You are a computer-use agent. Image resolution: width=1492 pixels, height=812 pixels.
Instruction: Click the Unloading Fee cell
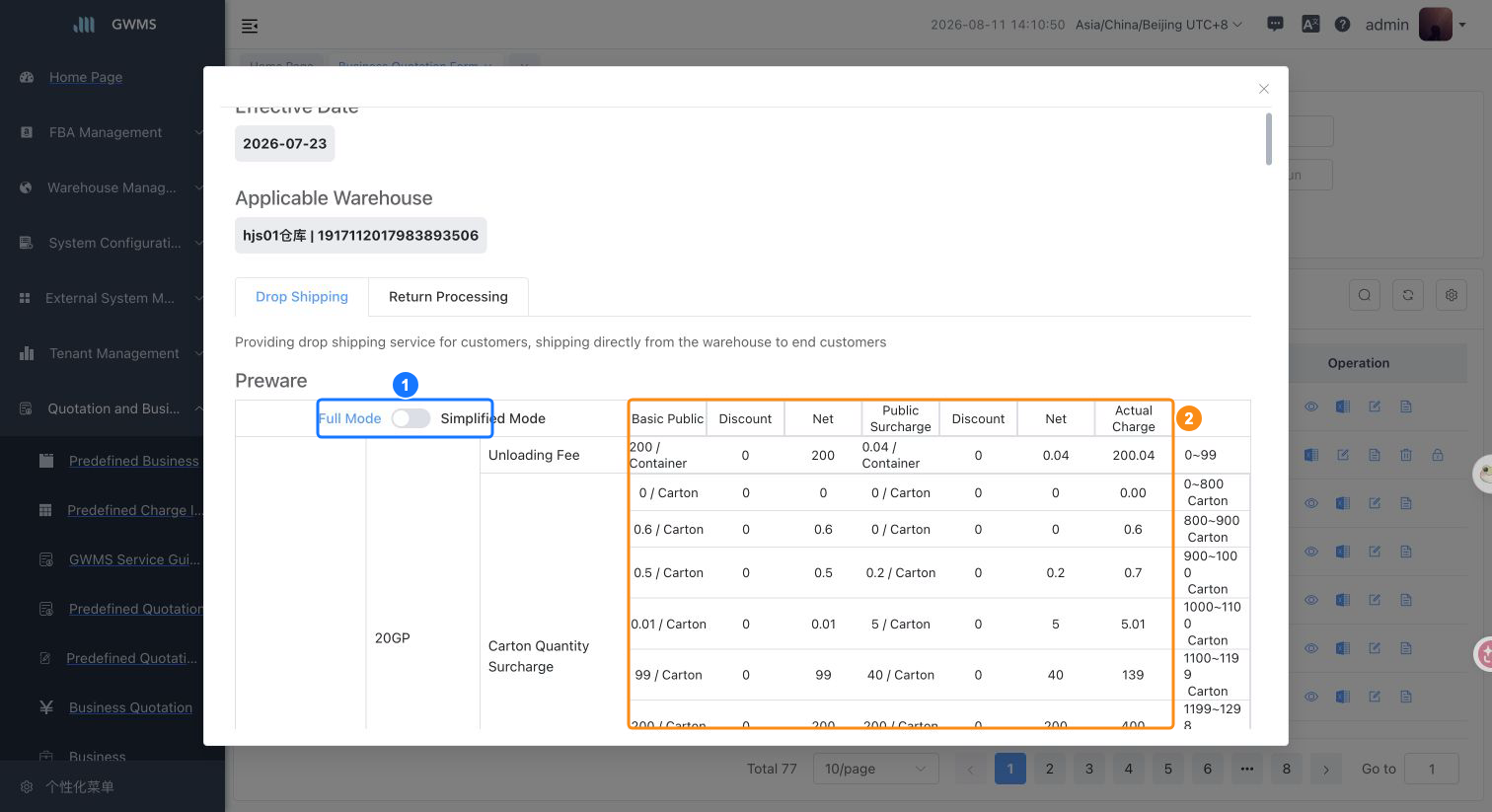click(554, 455)
